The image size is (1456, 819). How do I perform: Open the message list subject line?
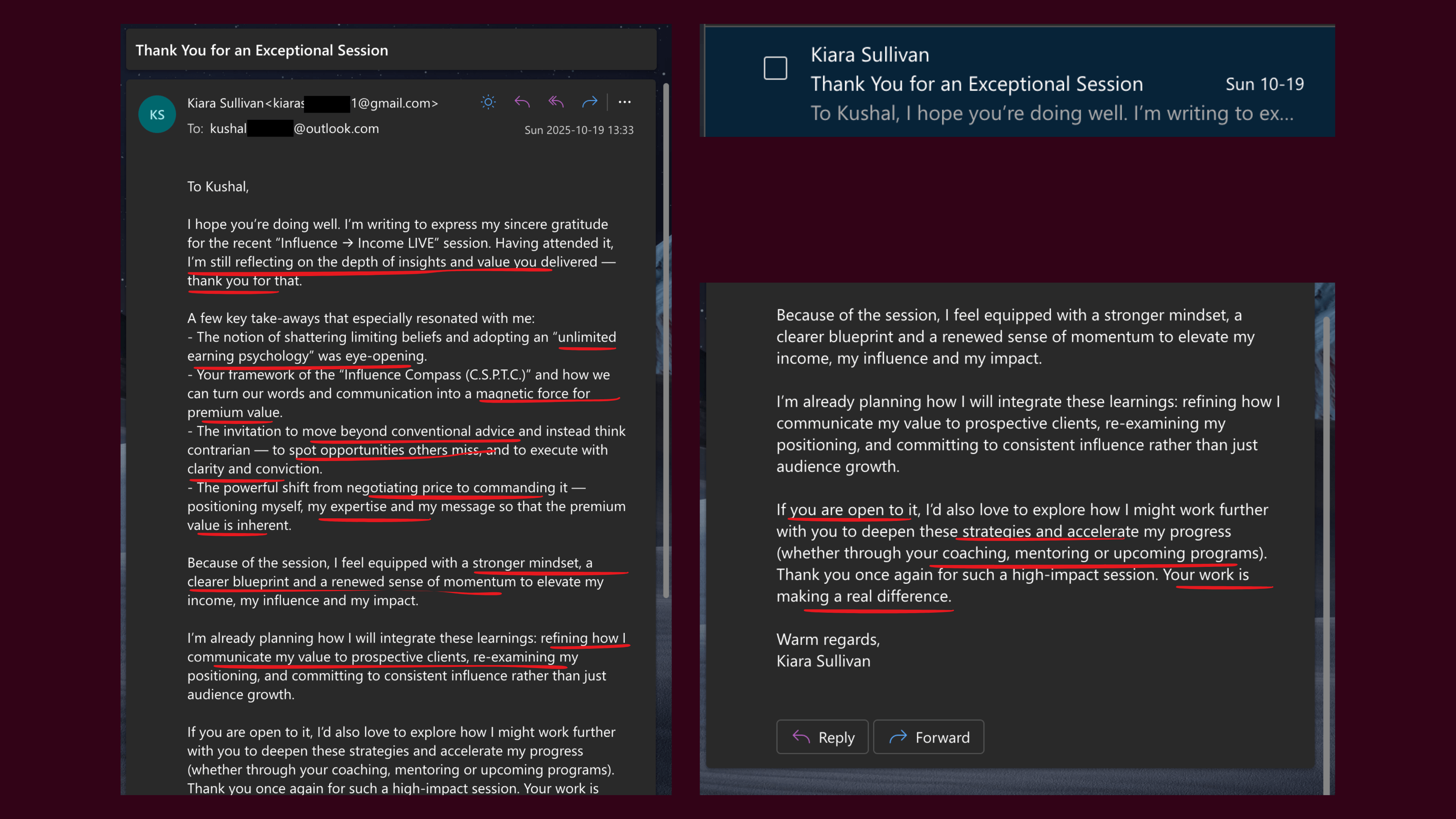pos(976,84)
